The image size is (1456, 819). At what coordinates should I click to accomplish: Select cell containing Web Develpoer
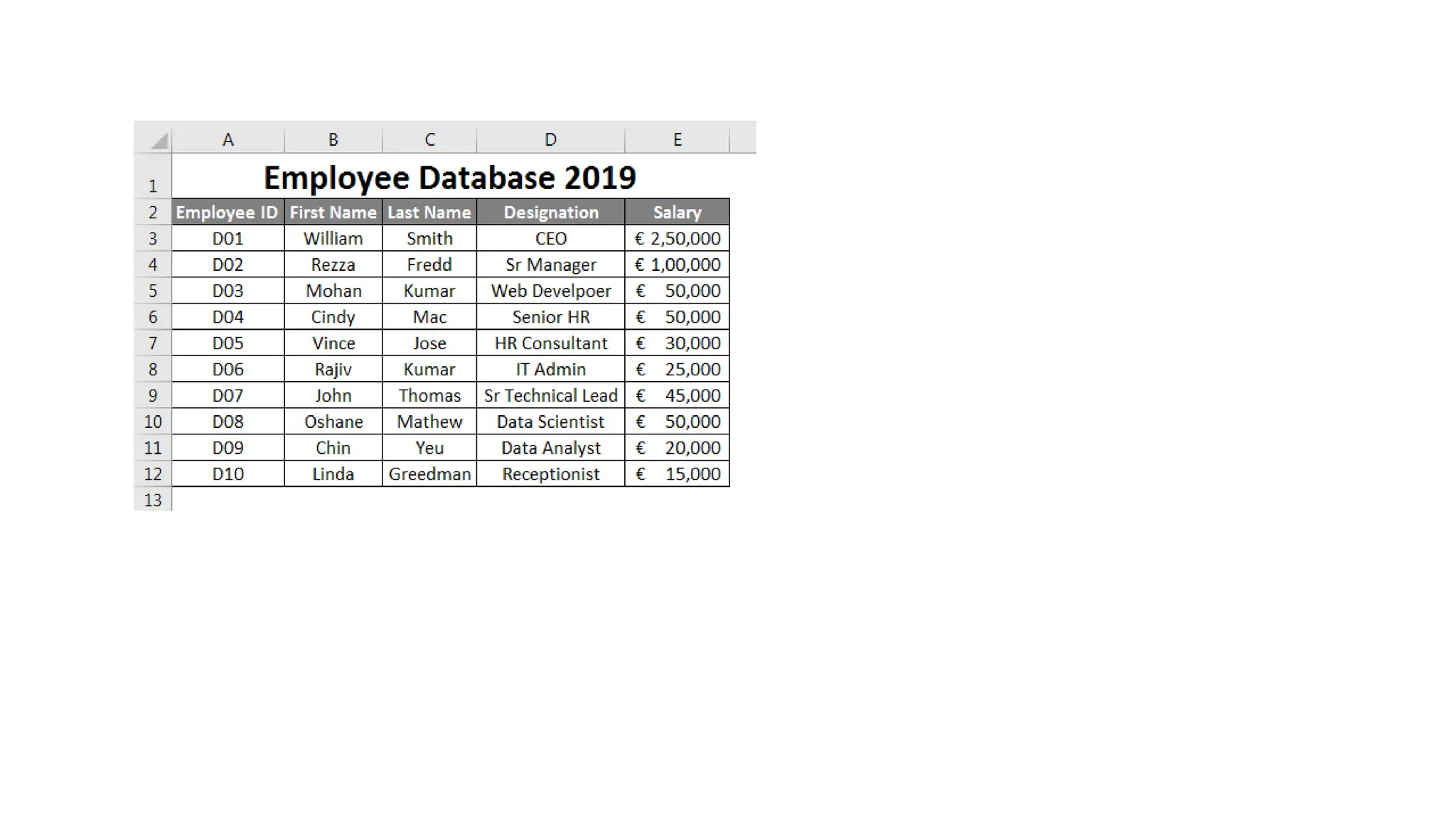coord(551,291)
